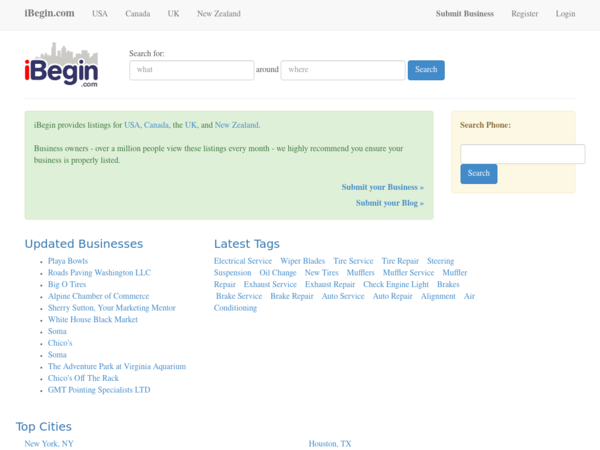Open the Canada menu item in navbar
This screenshot has height=450, width=600.
click(x=138, y=14)
